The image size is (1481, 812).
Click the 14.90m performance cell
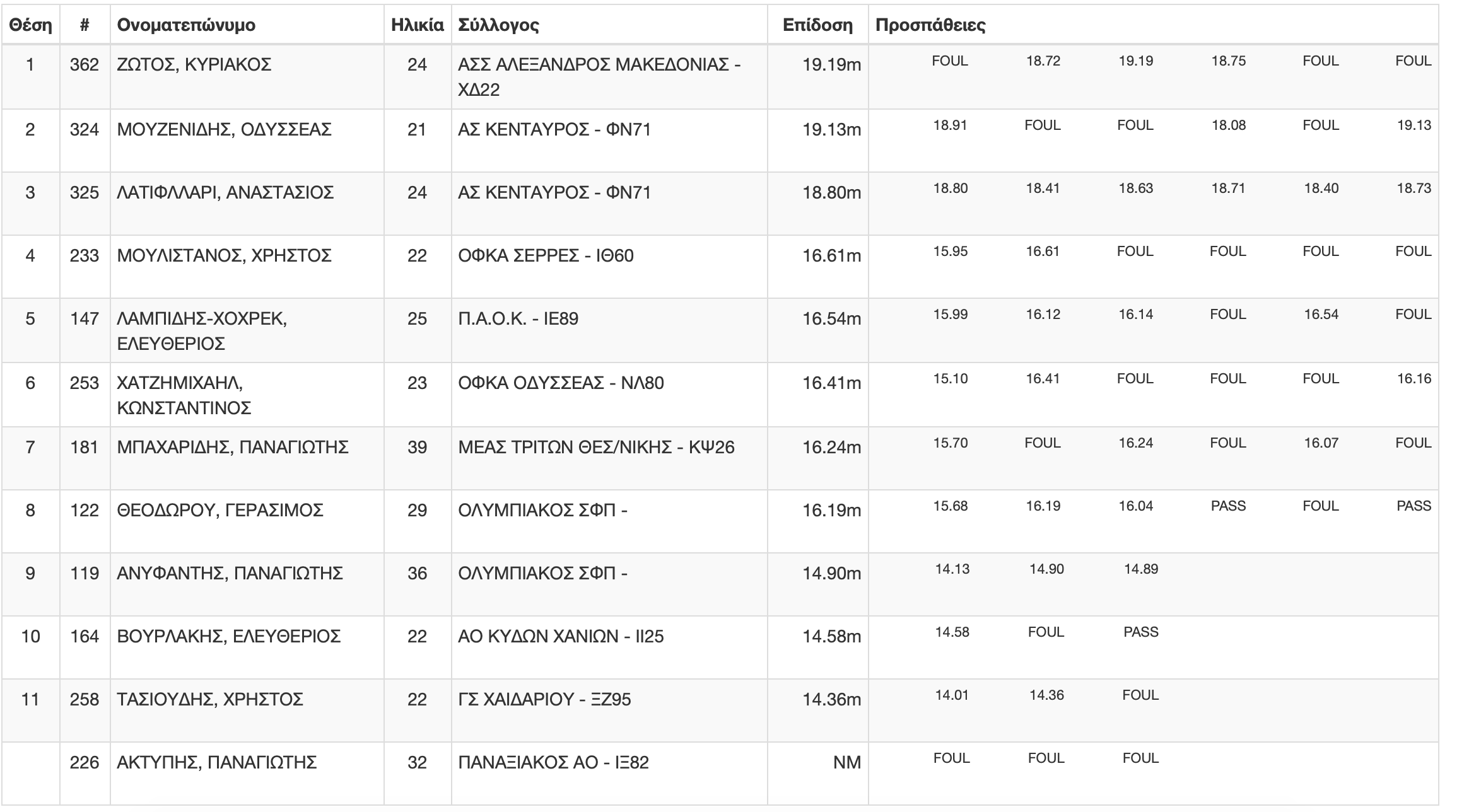tap(831, 574)
